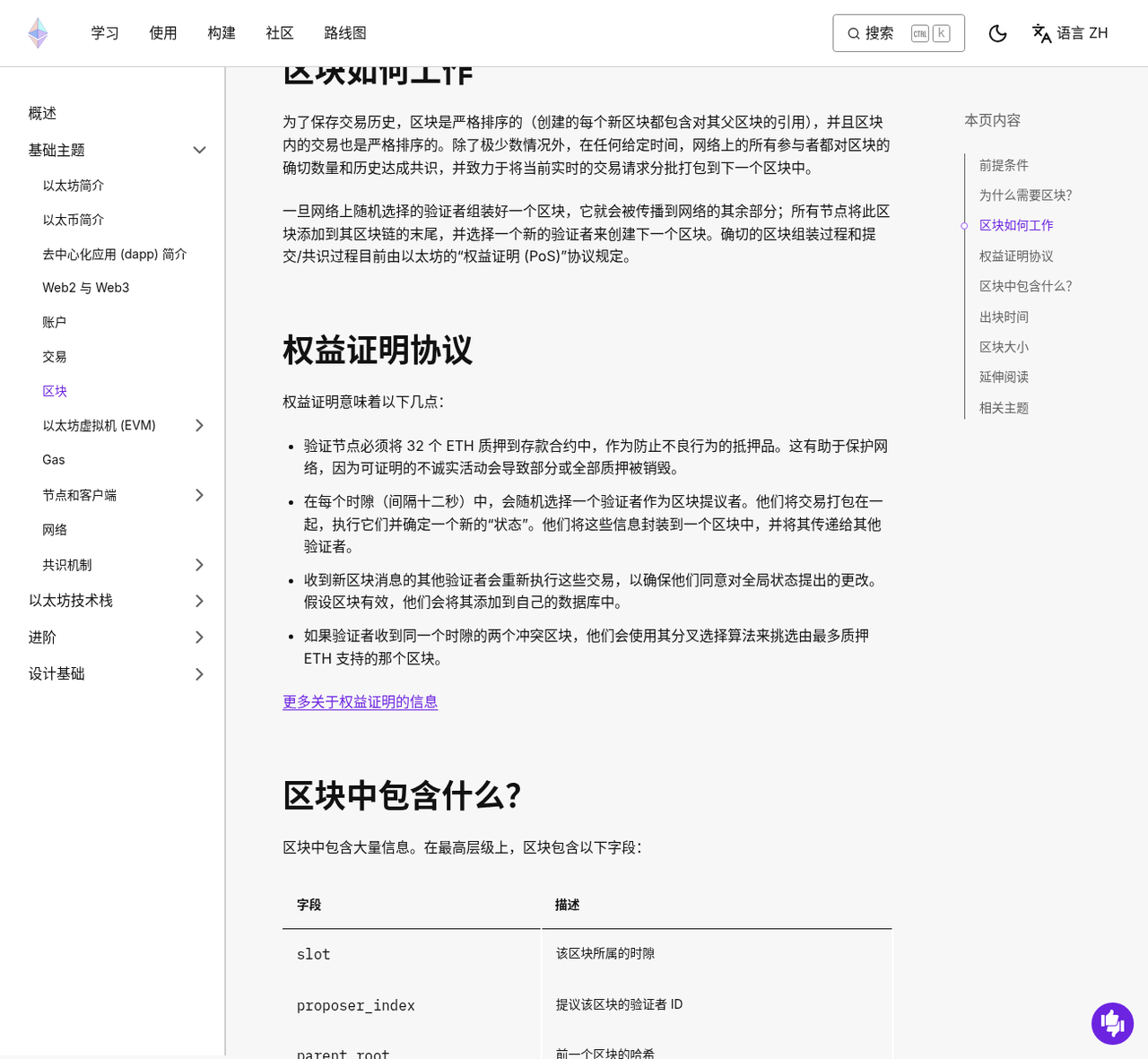Jump to 权益证明协议 in contents
This screenshot has height=1059, width=1148.
pos(1016,256)
